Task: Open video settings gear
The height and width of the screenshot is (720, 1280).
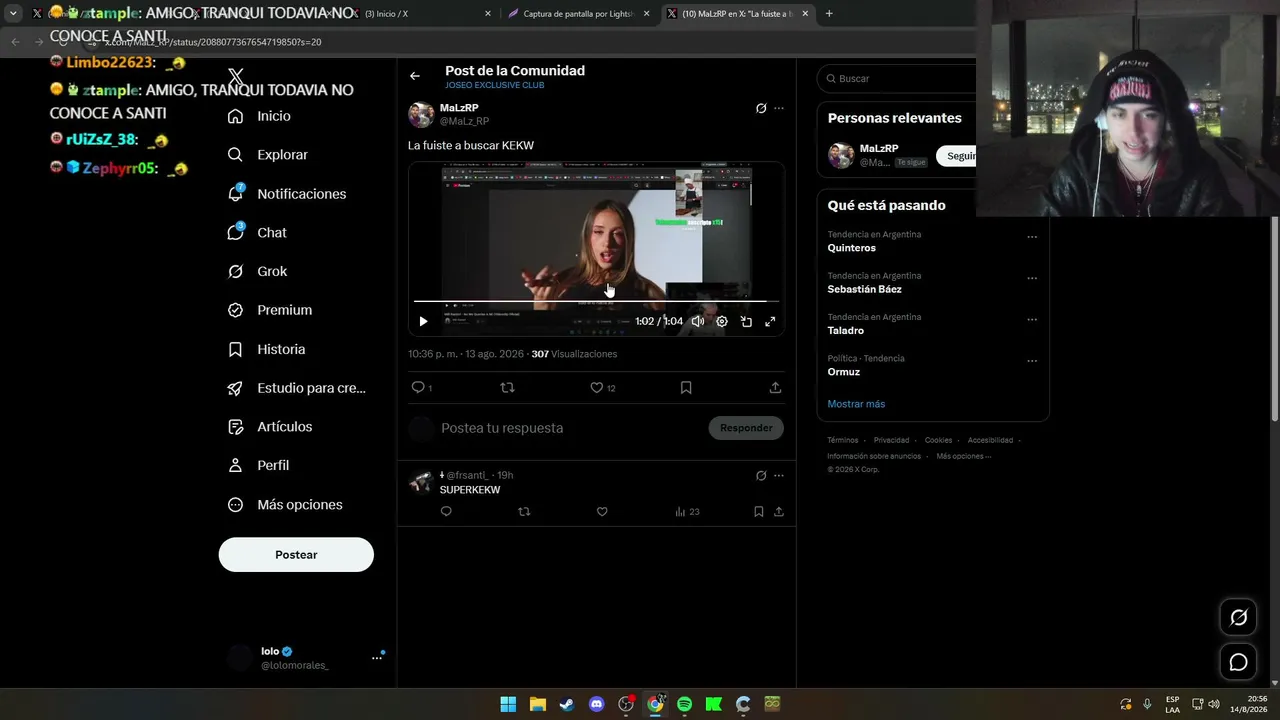Action: [x=722, y=322]
